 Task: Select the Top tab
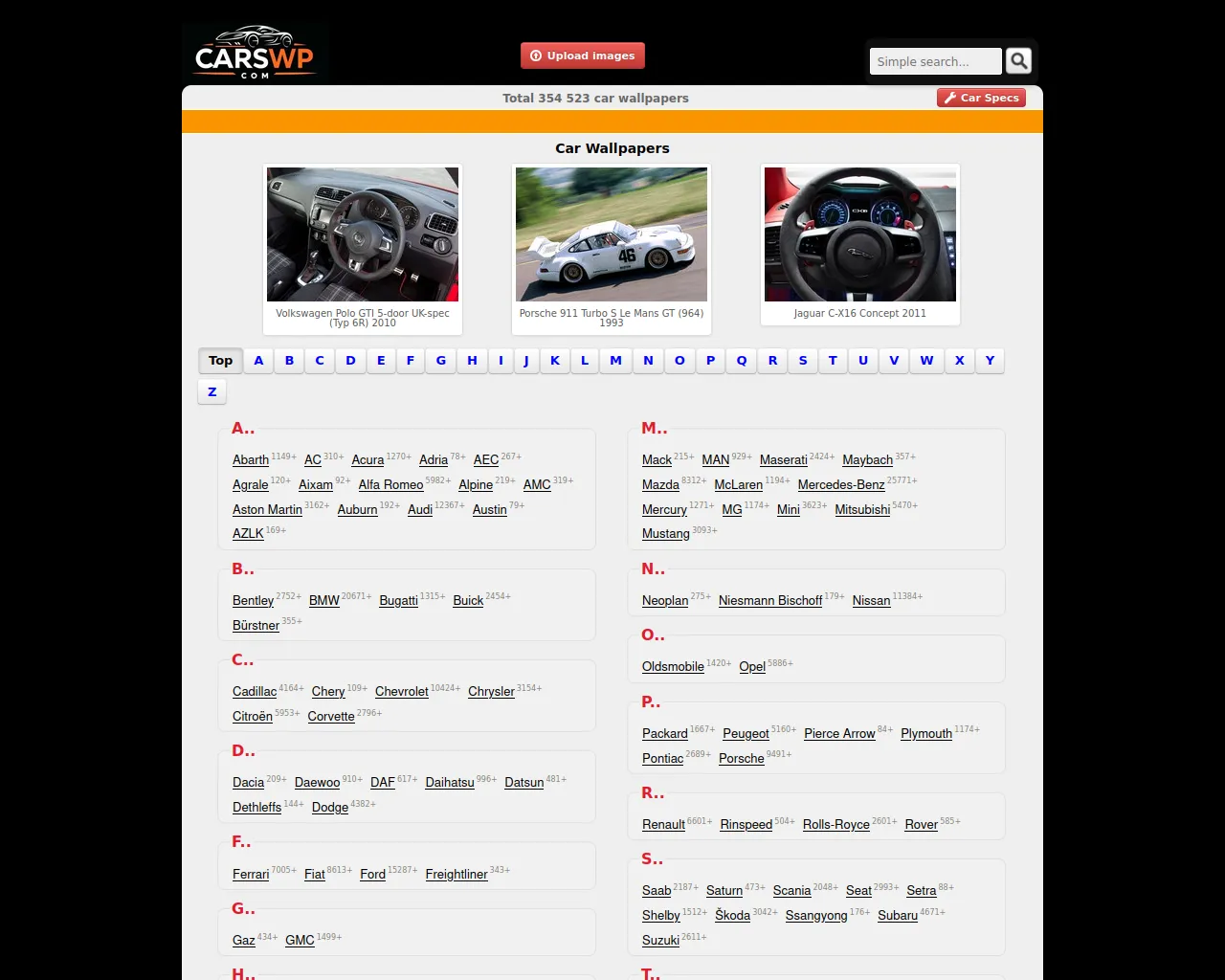[220, 361]
